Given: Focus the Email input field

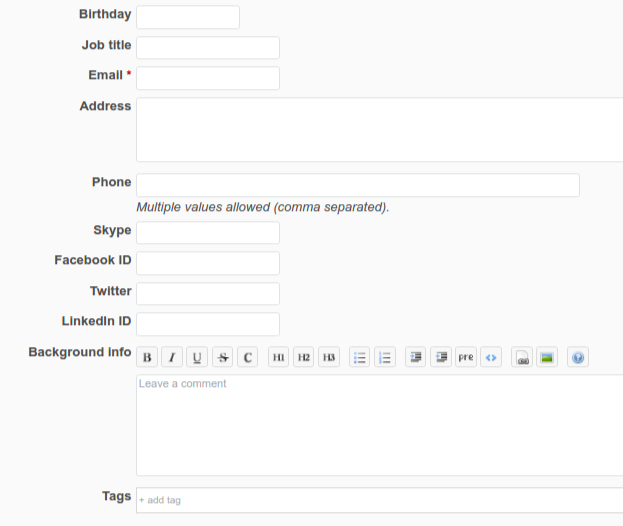Looking at the screenshot, I should (x=208, y=78).
